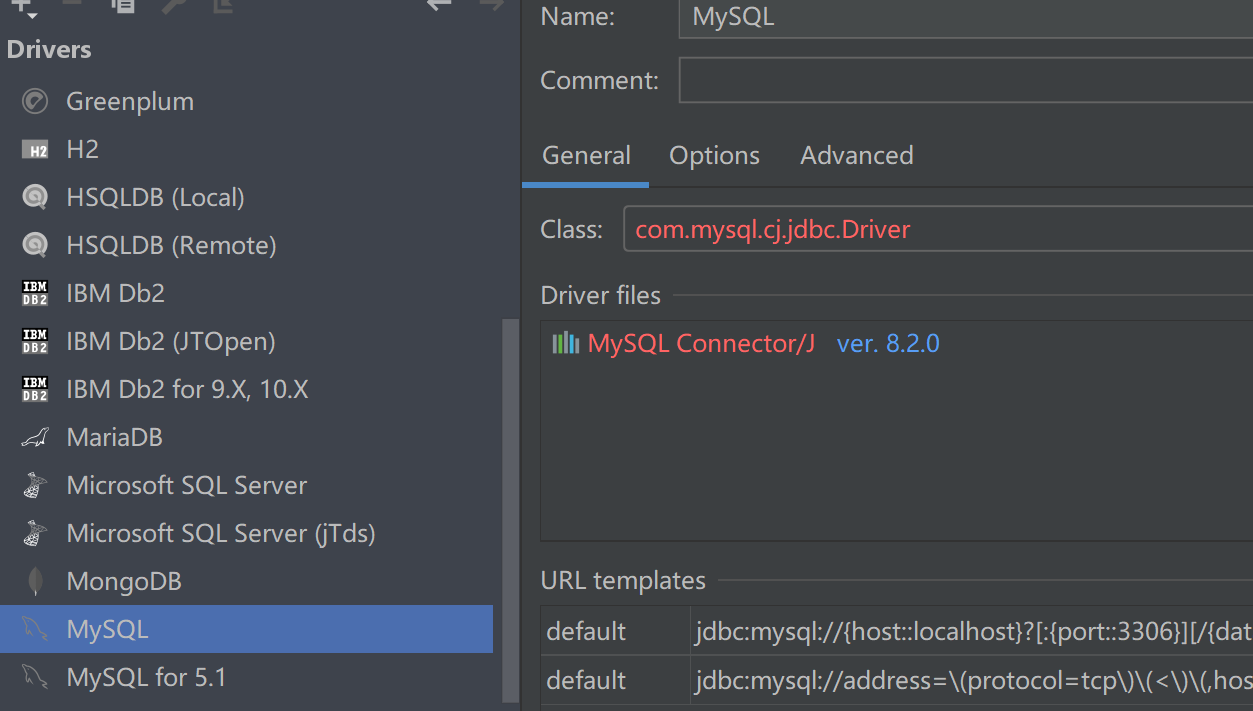Select the HSQLDB (Local) driver icon

tap(35, 197)
